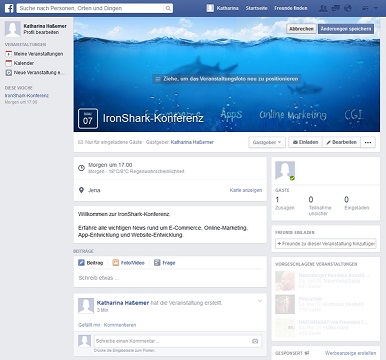This screenshot has width=386, height=360.
Task: Click Neue Veranstaltung plus icon
Action: 9,72
